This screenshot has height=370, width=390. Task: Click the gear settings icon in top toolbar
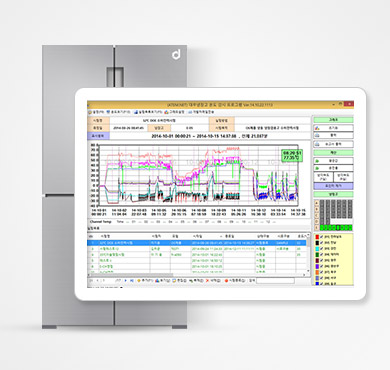[x=90, y=112]
